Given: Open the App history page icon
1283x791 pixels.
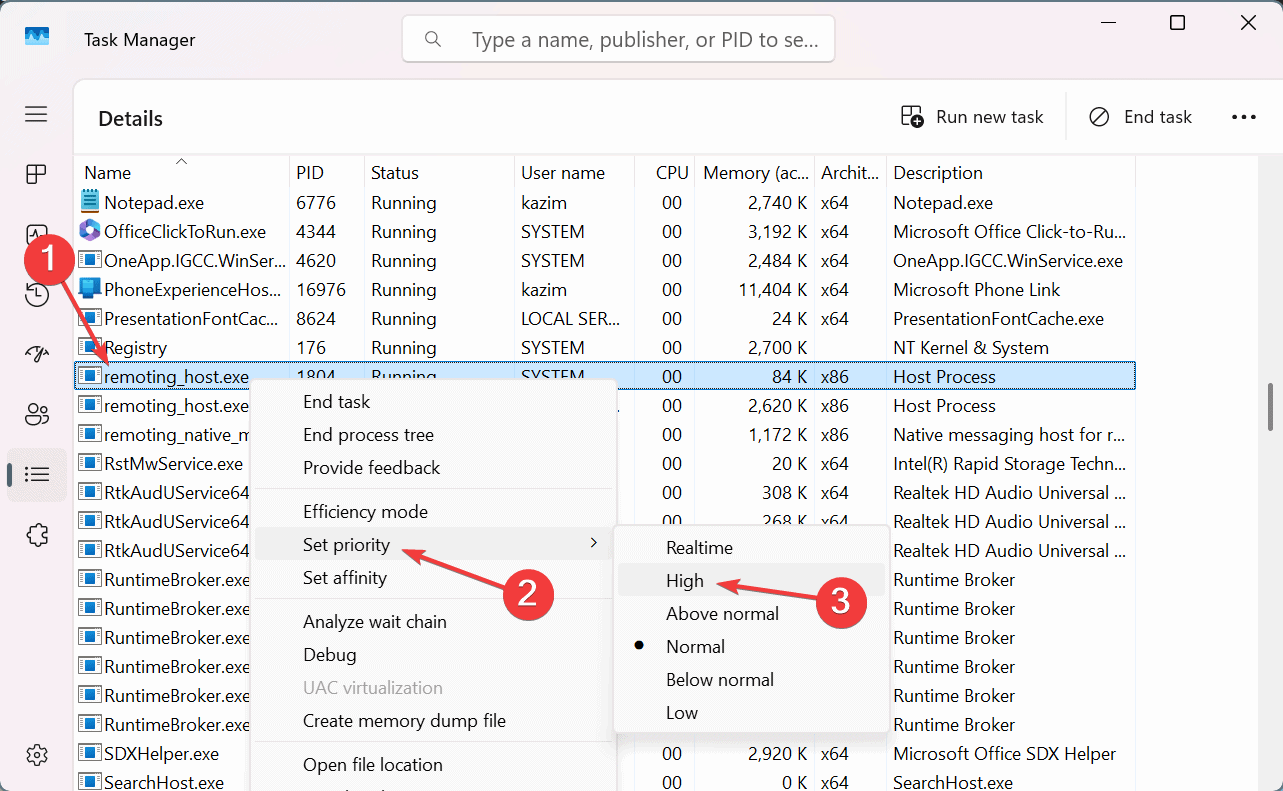Looking at the screenshot, I should click(x=36, y=295).
